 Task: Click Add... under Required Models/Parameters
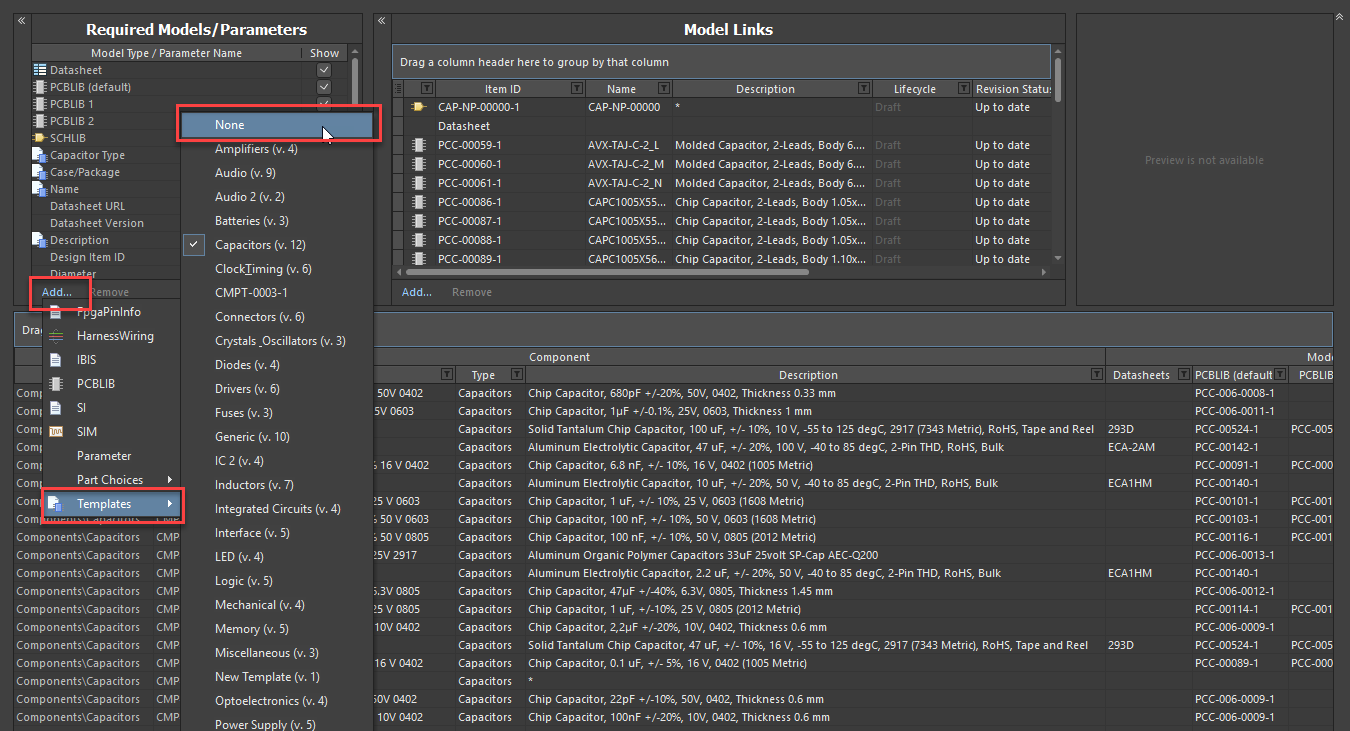coord(57,292)
